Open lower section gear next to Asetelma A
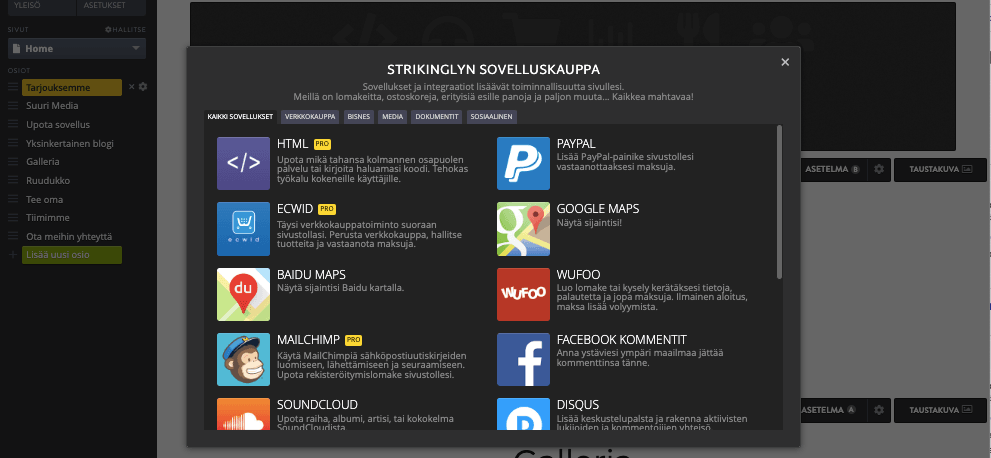Viewport: 991px width, 458px height. tap(879, 410)
